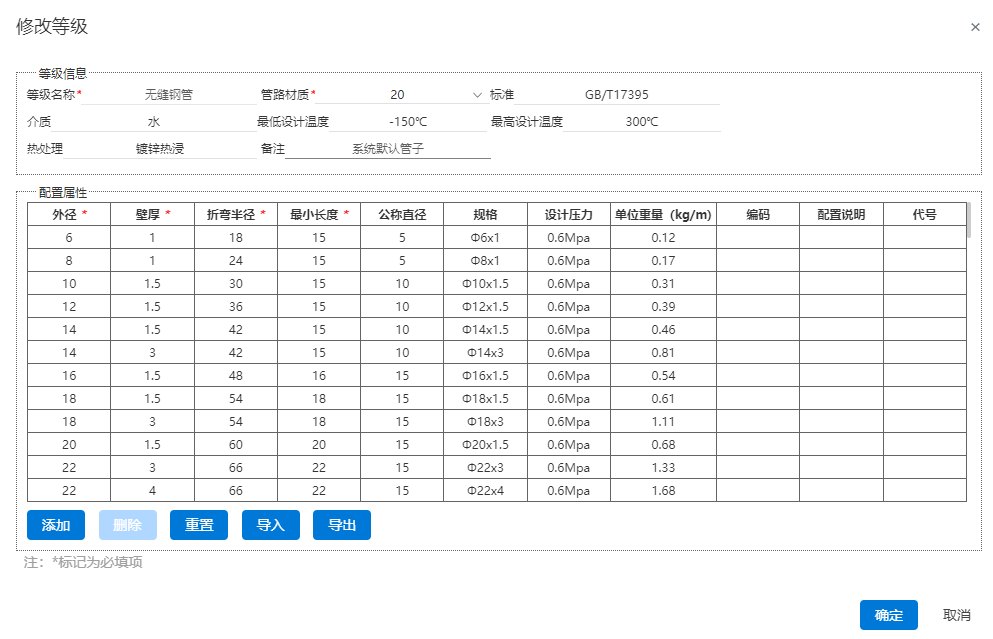This screenshot has width=993, height=639.
Task: Click the table's vertical scrollbar
Action: [968, 220]
